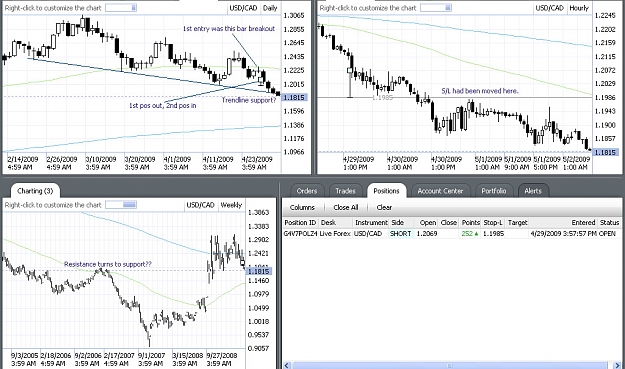Click the Position ID column header
The width and height of the screenshot is (625, 369).
[x=300, y=223]
